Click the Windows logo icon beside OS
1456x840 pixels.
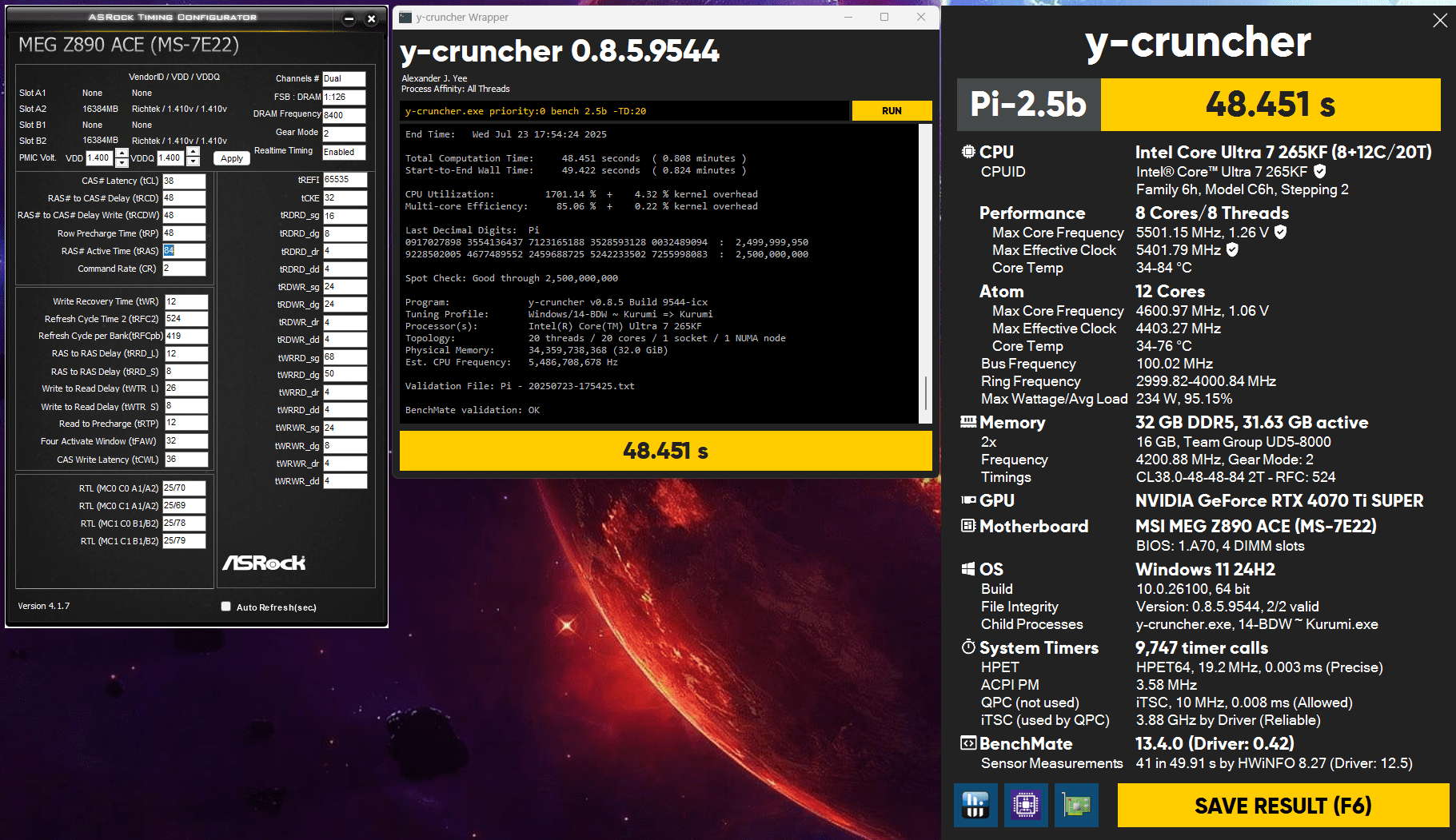(x=968, y=569)
